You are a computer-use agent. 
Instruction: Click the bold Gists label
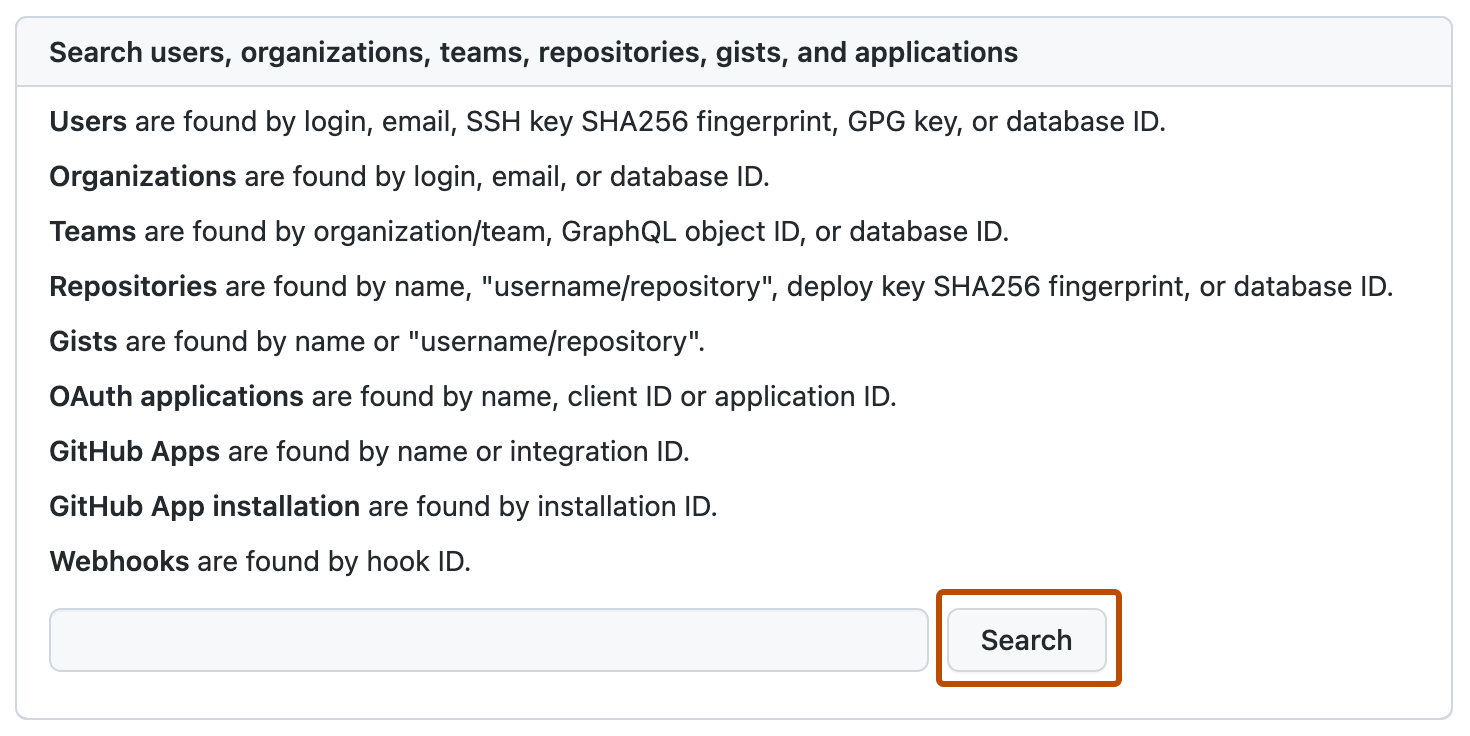point(82,341)
